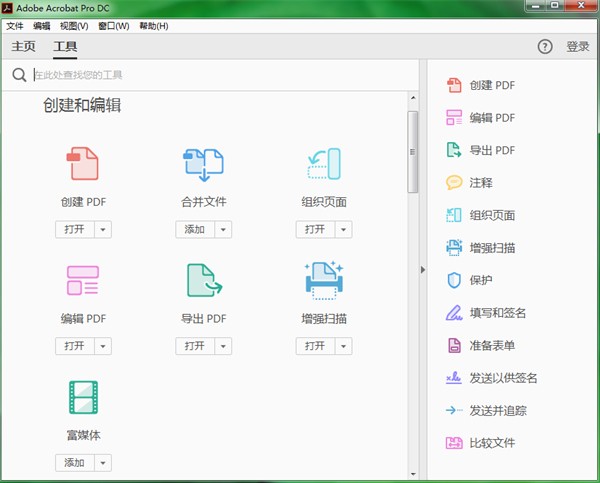Click 打开 button under 创建 PDF
The height and width of the screenshot is (483, 600).
[x=75, y=229]
